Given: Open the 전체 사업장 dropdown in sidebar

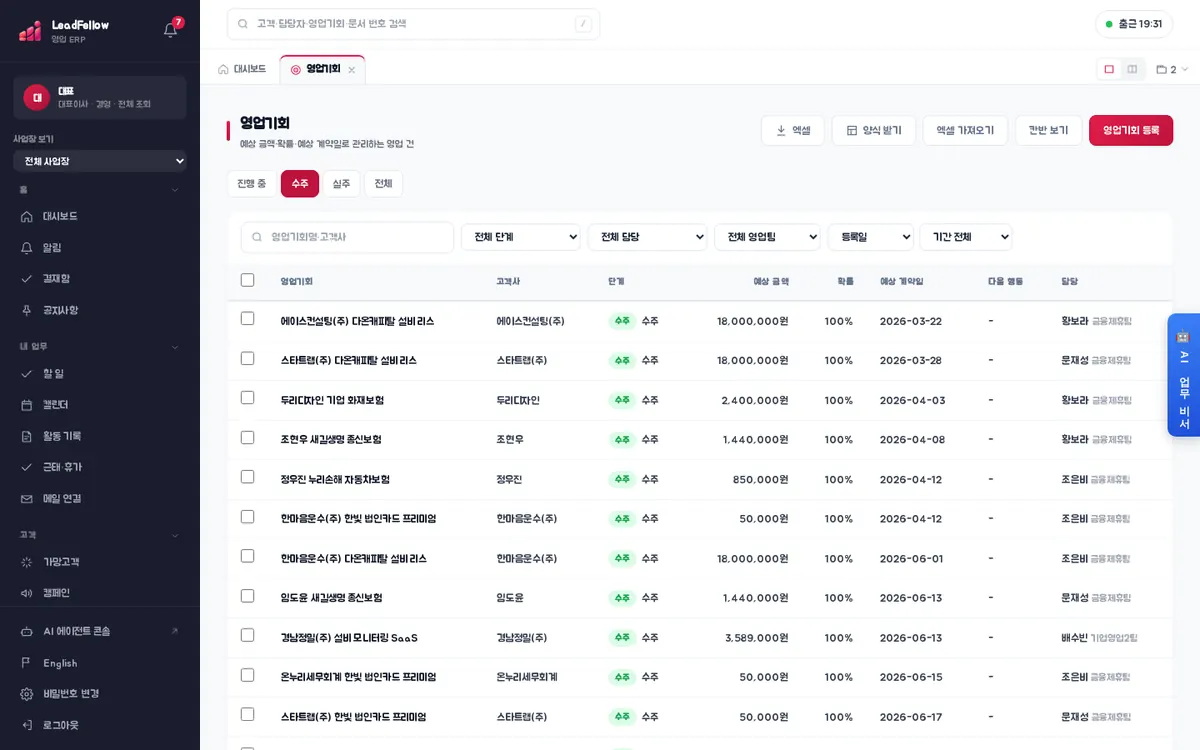Looking at the screenshot, I should [100, 161].
